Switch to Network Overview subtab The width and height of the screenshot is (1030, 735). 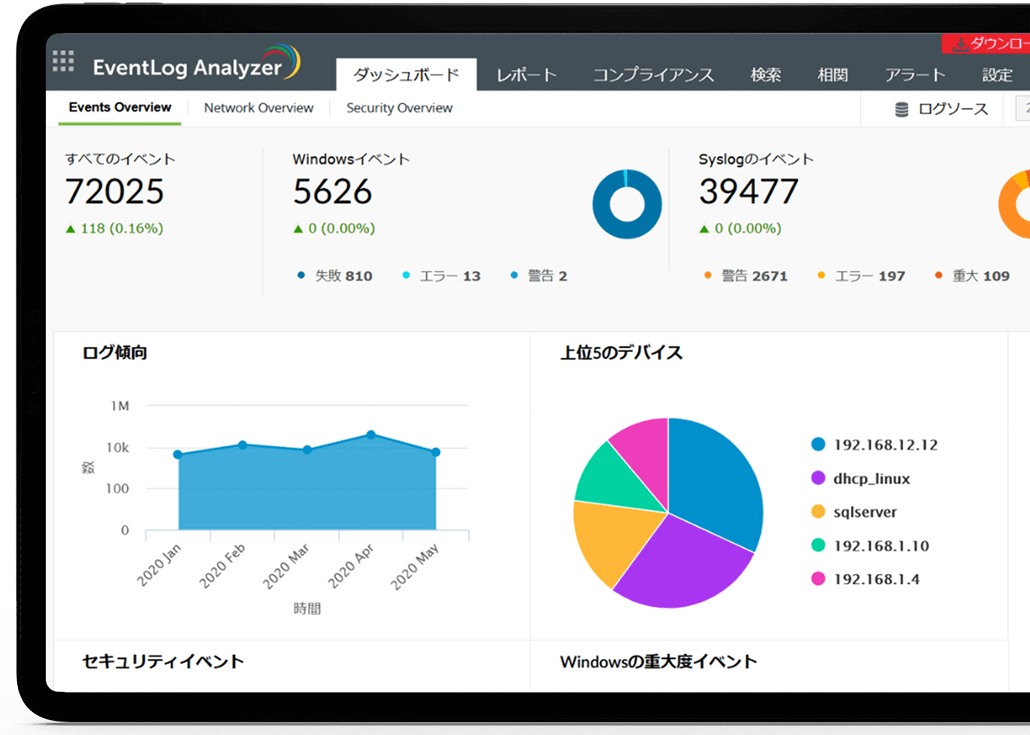tap(258, 108)
